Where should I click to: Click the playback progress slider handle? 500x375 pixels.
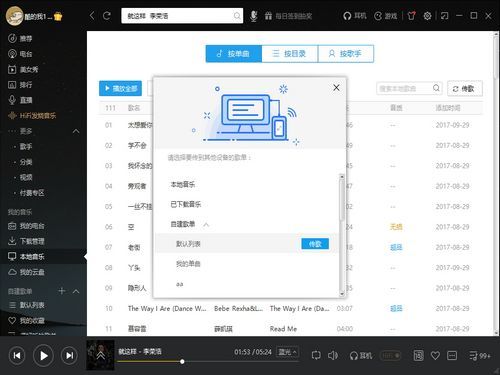(x=182, y=361)
